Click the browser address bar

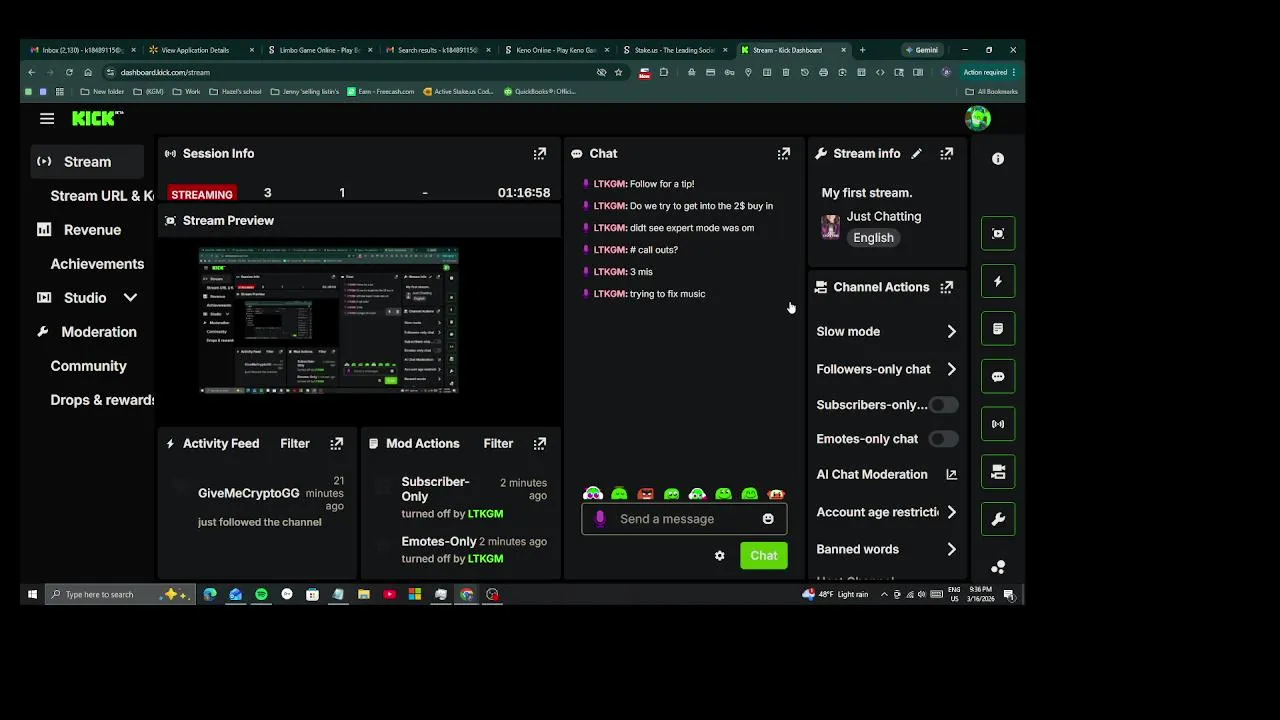(x=350, y=72)
